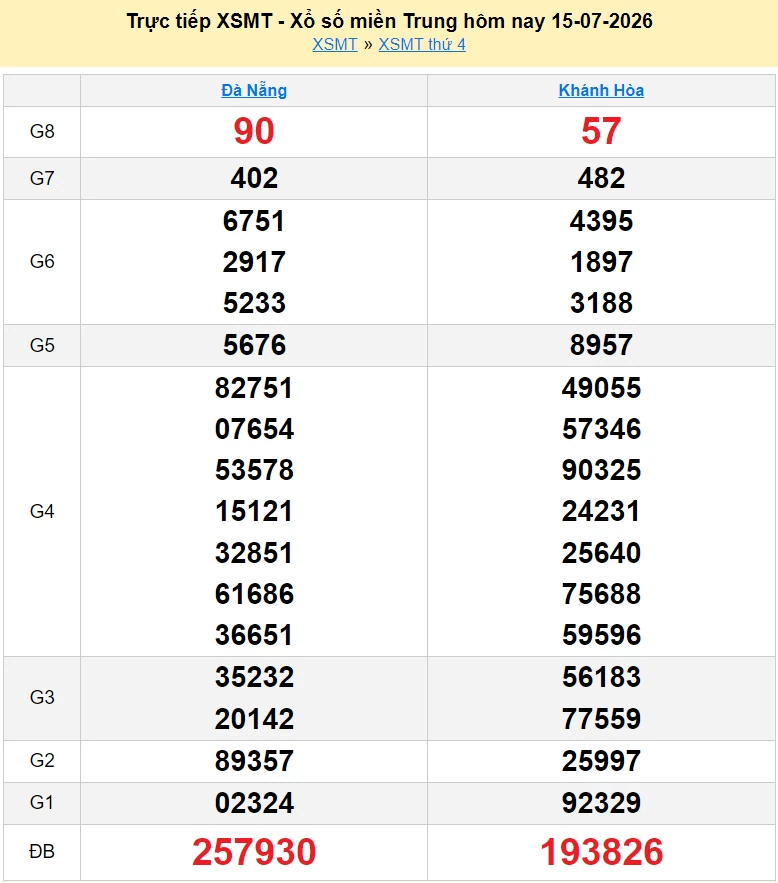Viewport: 778px width, 883px height.
Task: Click the G5 row label
Action: [x=42, y=345]
